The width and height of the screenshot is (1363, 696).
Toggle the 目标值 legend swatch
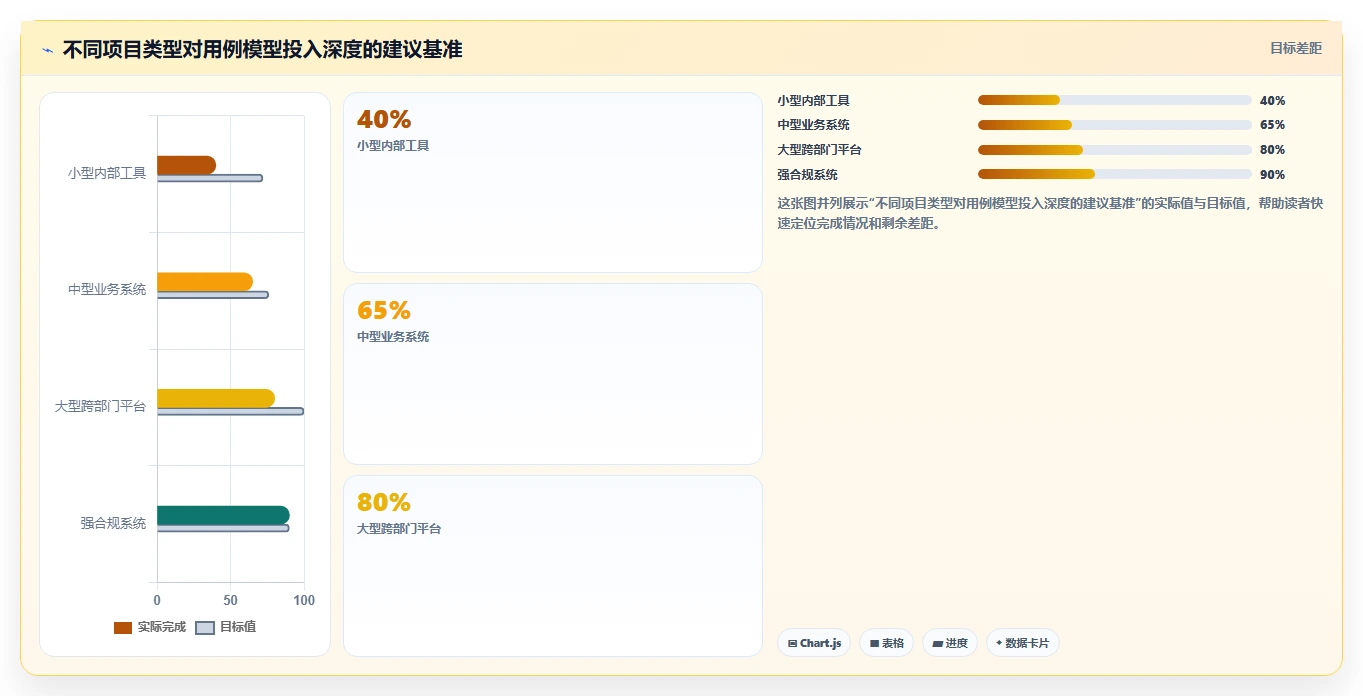(204, 627)
